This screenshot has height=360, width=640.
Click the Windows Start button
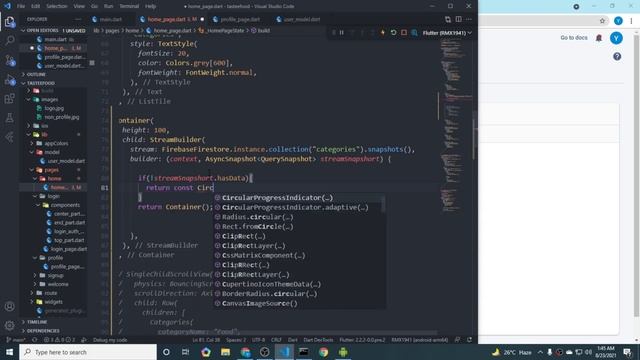click(x=9, y=352)
